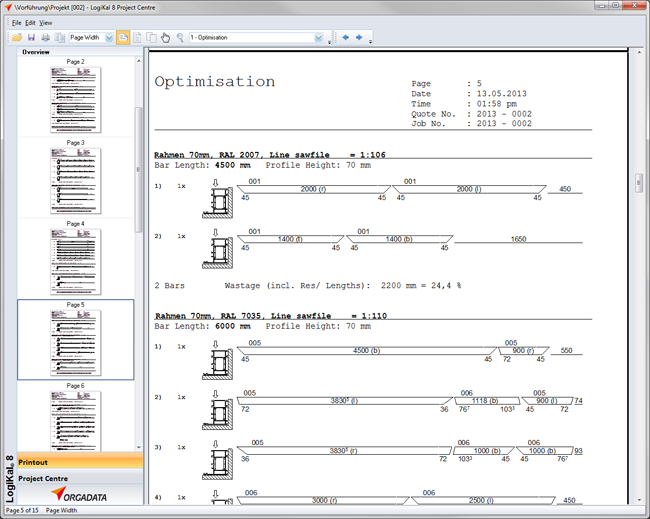Click the '1118 (b)' cut segment

pyautogui.click(x=485, y=401)
